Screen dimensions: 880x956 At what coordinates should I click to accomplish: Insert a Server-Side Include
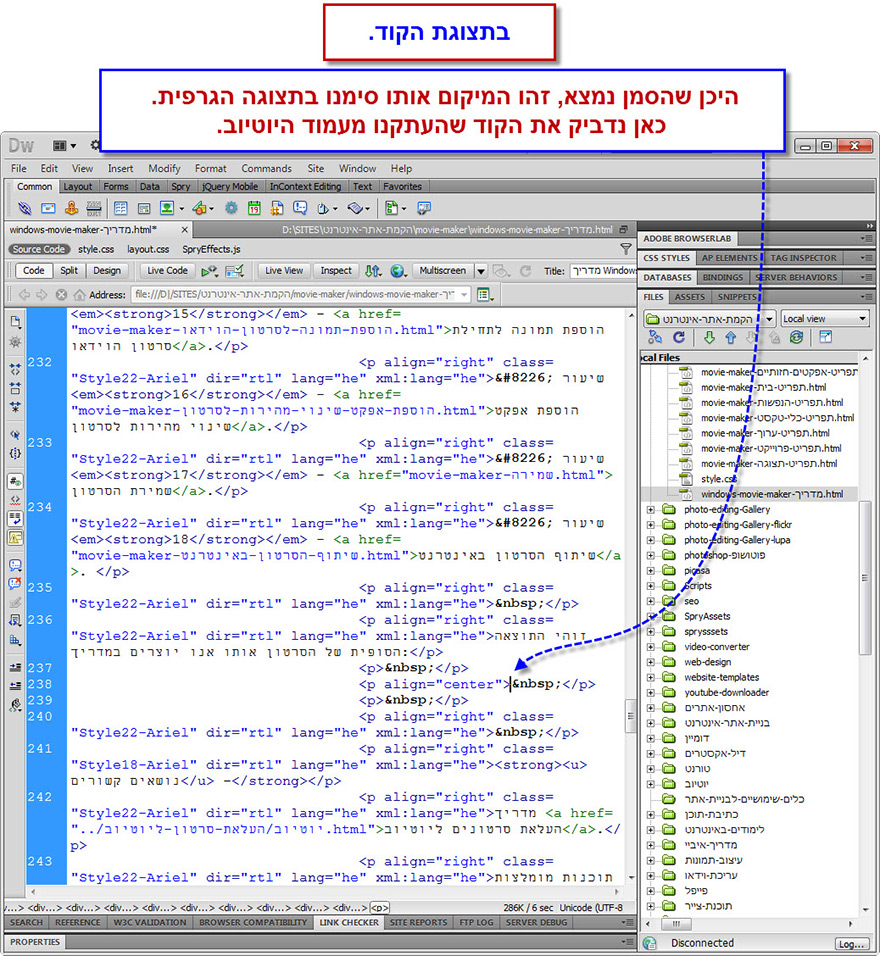(x=277, y=209)
